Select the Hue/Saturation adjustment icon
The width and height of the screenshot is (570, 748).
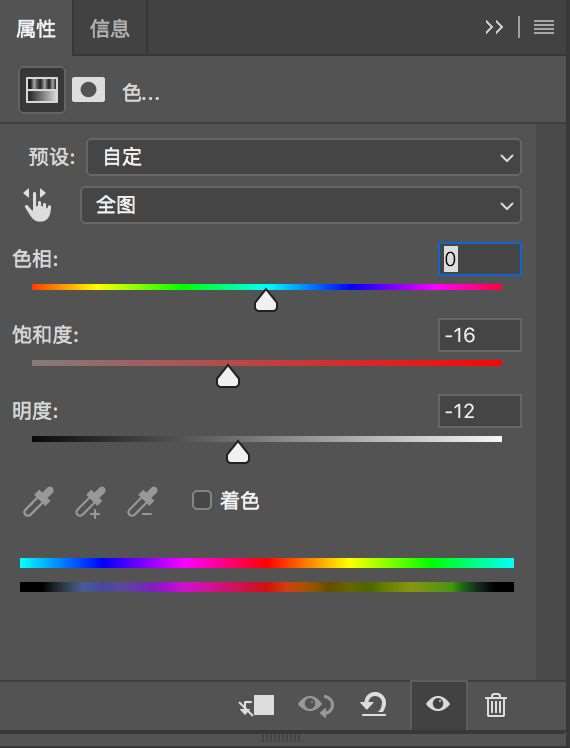click(x=42, y=90)
